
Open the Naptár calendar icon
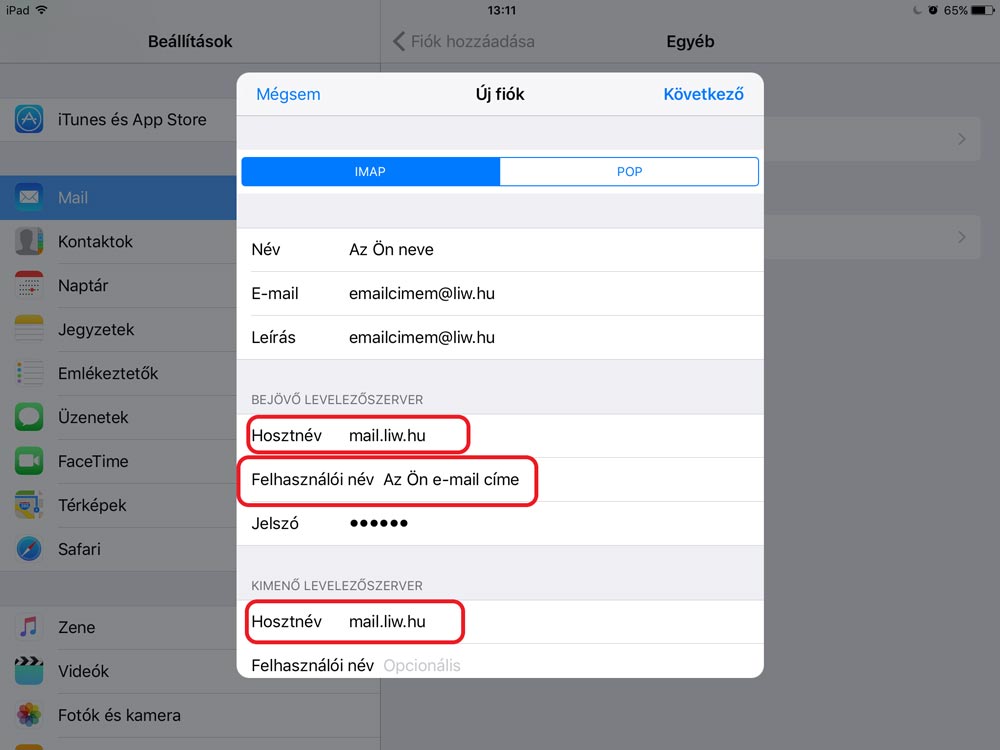(x=29, y=286)
